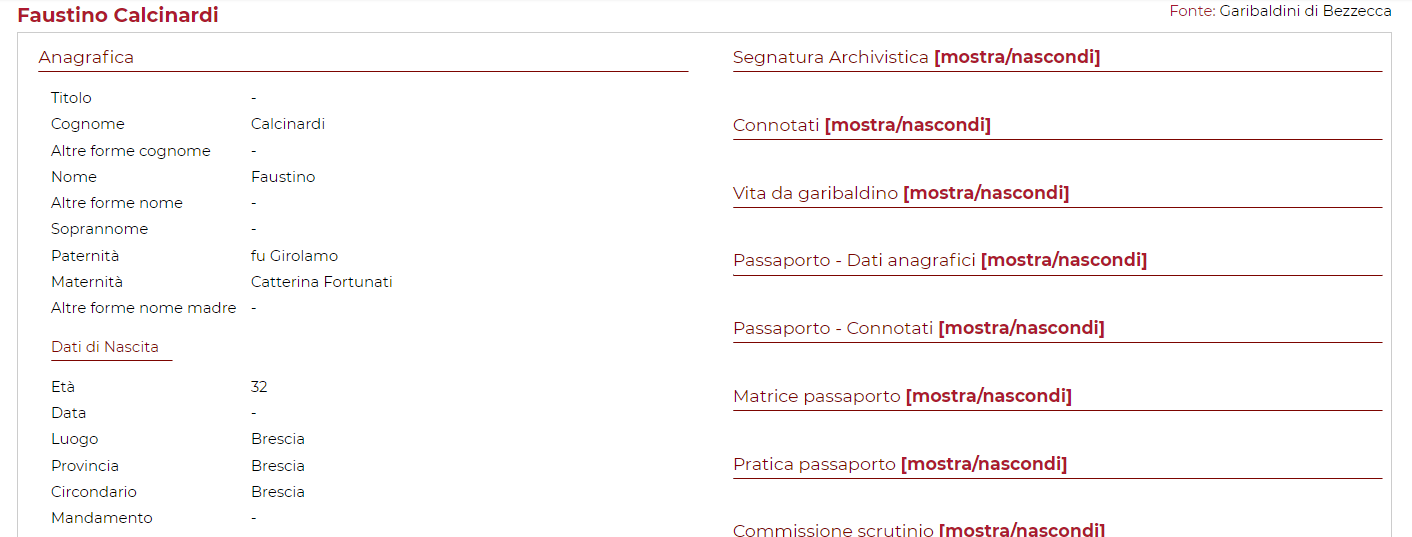The height and width of the screenshot is (537, 1412).
Task: Click the Maternità value Catterina Fortunati
Action: tap(321, 282)
